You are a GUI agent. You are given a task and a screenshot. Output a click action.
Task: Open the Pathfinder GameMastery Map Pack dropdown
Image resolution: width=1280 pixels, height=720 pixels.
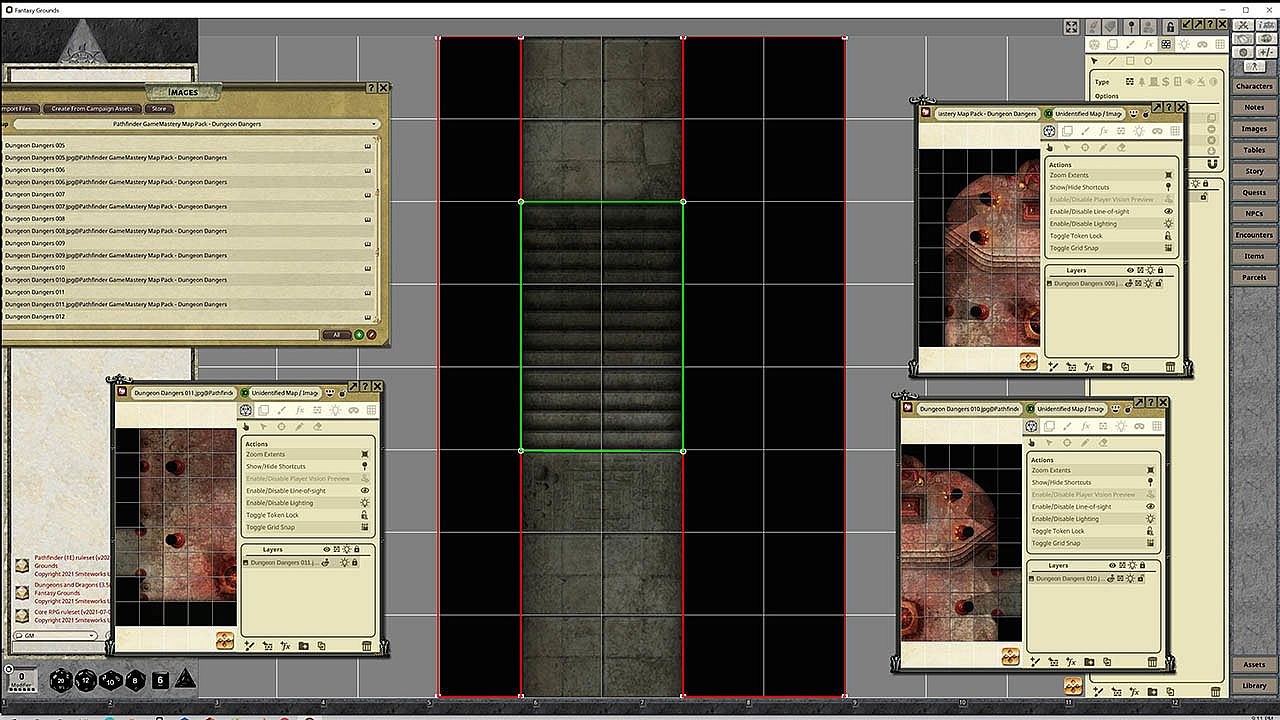190,124
